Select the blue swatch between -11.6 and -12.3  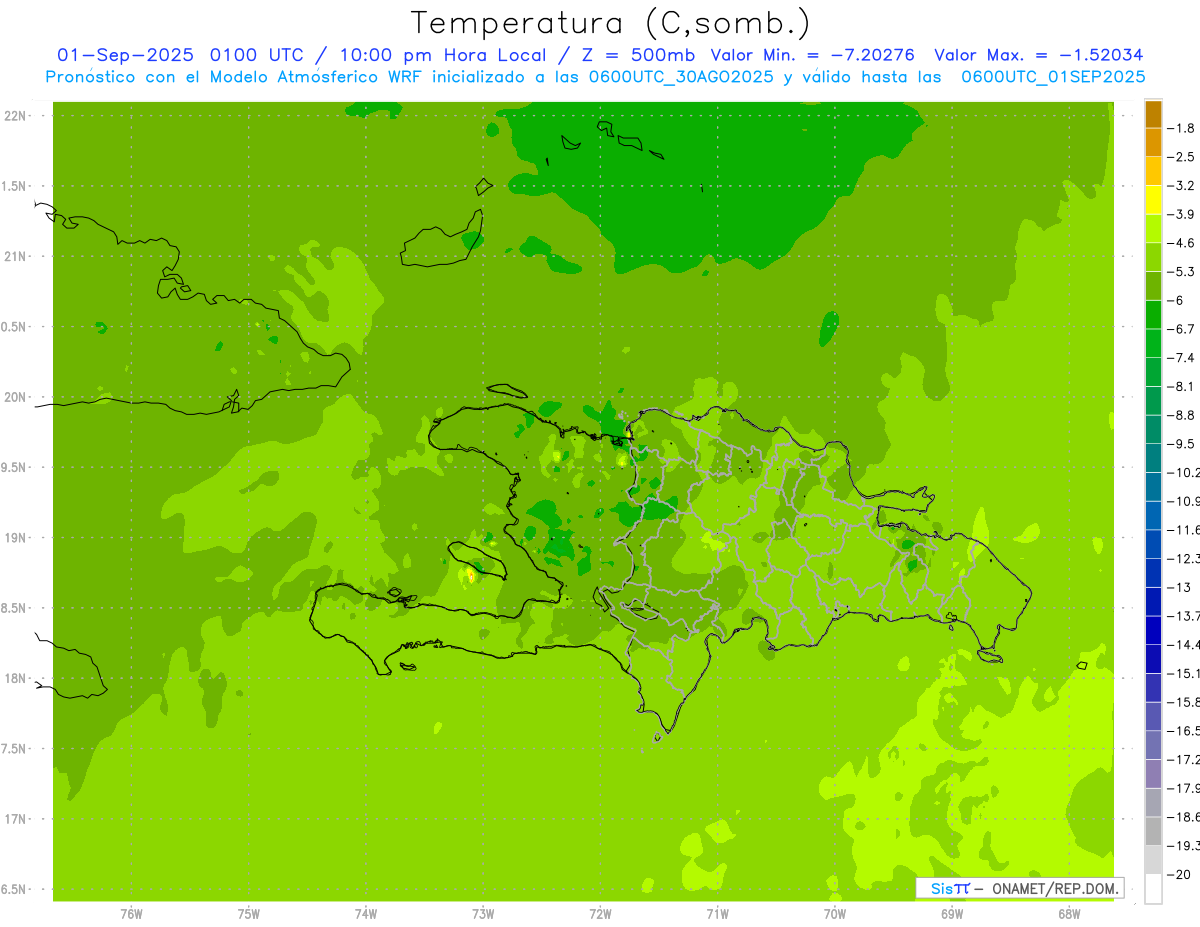pos(1153,544)
